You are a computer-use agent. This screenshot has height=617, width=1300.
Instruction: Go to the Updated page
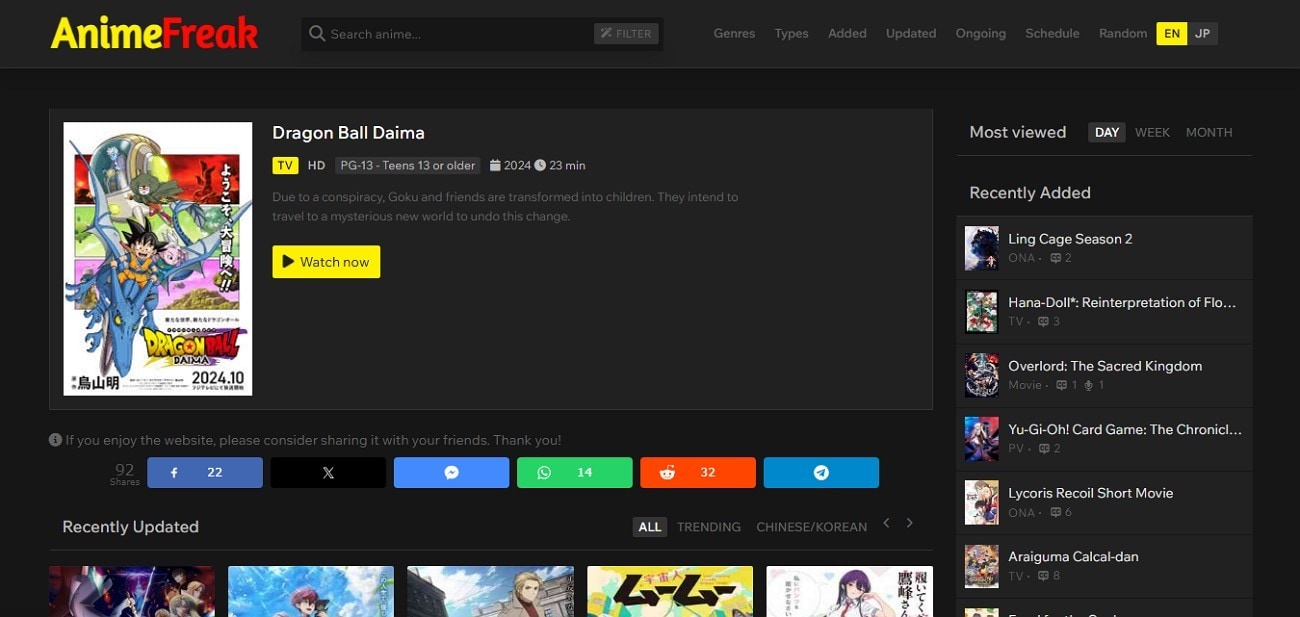pos(911,33)
